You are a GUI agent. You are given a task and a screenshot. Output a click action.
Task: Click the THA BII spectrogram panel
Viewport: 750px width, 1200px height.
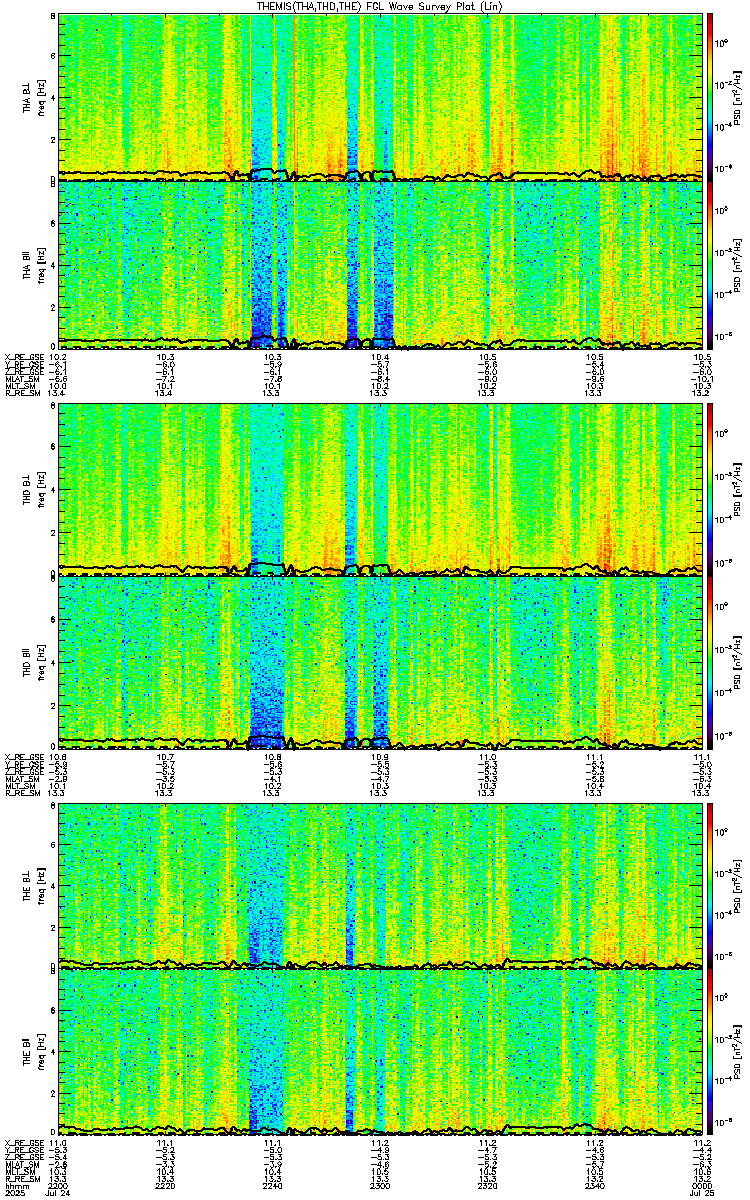click(x=380, y=263)
